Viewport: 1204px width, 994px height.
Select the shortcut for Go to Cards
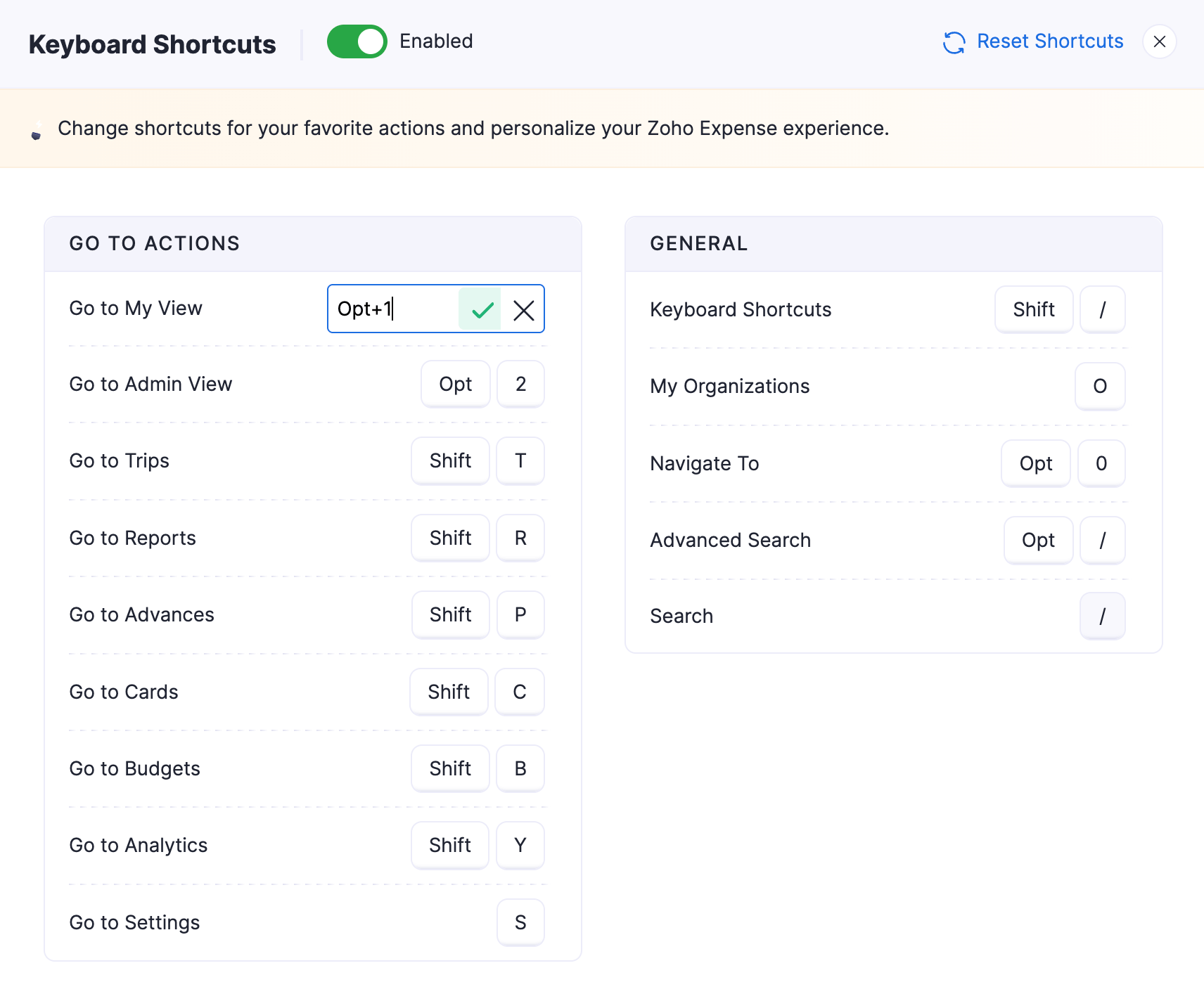coord(519,692)
